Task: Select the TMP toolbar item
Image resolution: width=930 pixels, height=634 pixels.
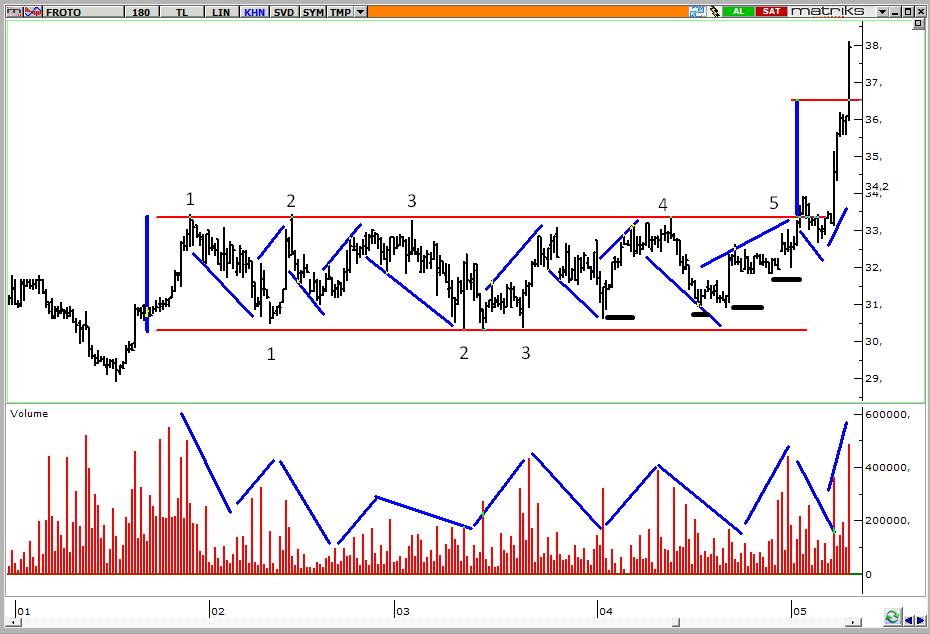Action: click(x=340, y=12)
